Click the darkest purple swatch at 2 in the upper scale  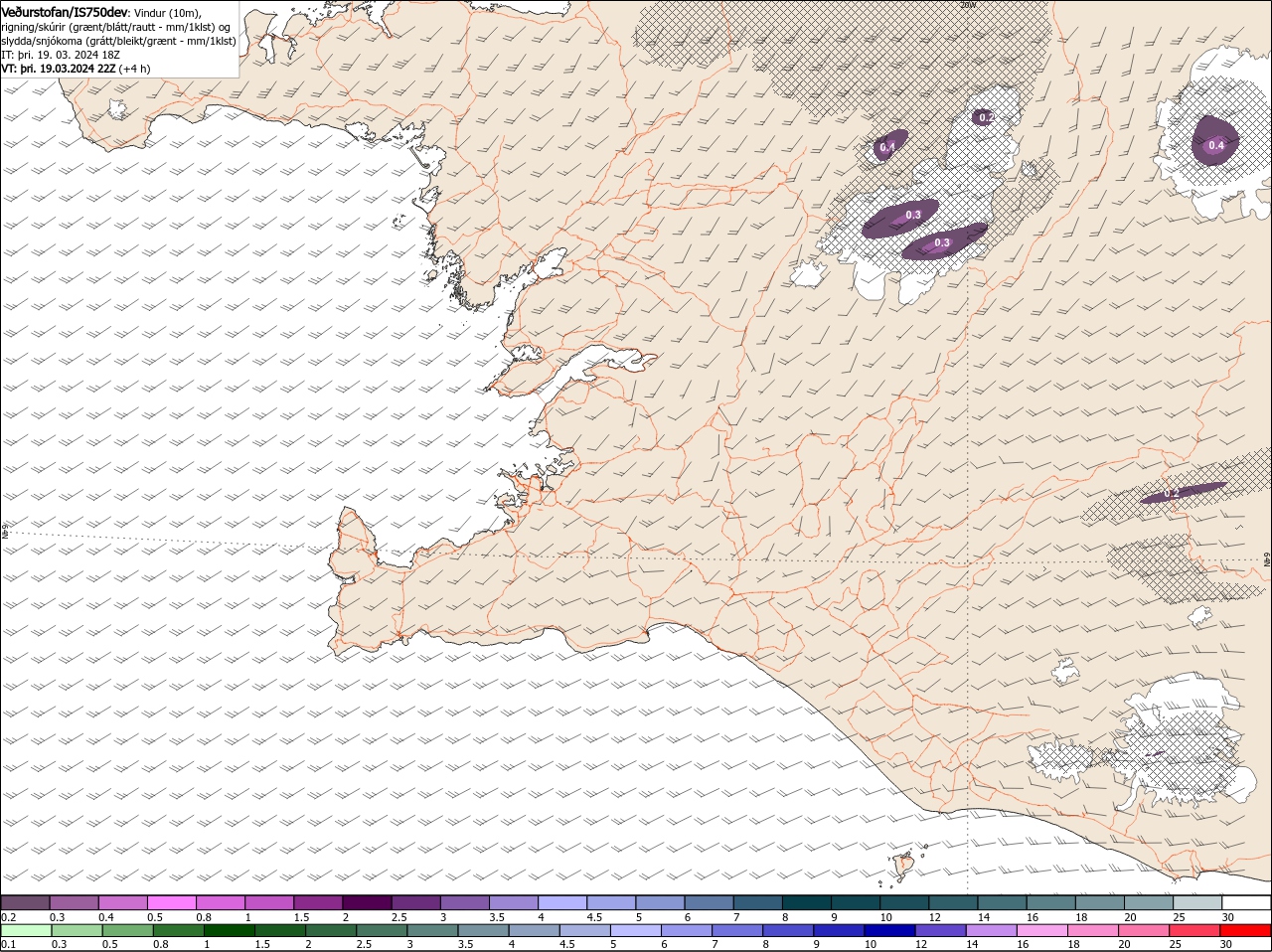point(367,902)
